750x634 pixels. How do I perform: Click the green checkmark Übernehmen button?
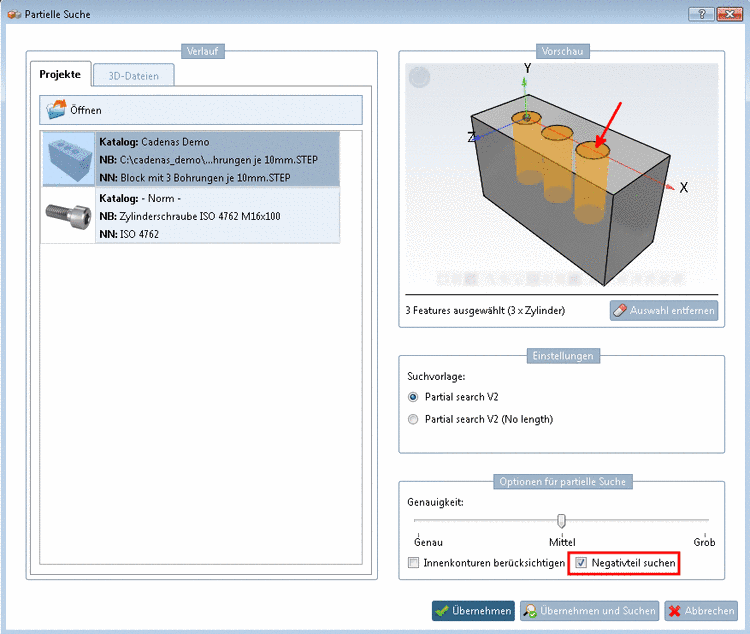coord(473,611)
